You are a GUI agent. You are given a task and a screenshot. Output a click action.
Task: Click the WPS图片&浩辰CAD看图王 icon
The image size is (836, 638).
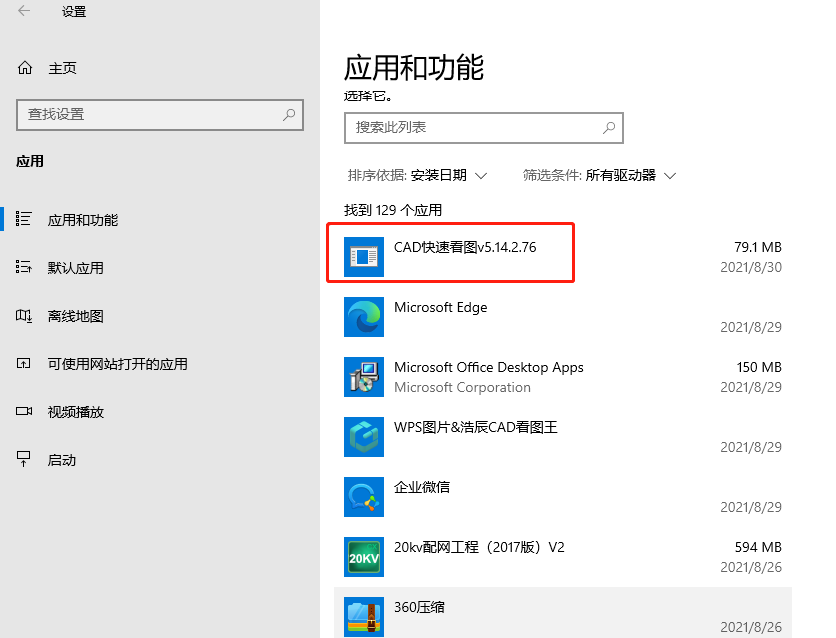click(364, 437)
